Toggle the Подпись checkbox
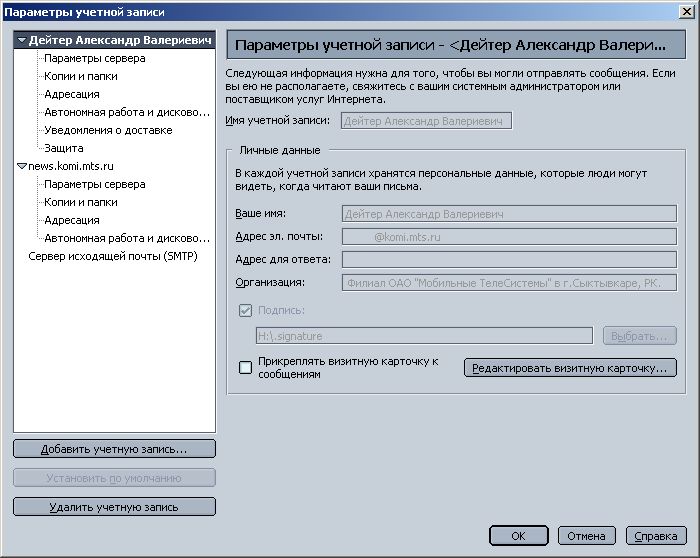This screenshot has width=700, height=558. 246,311
